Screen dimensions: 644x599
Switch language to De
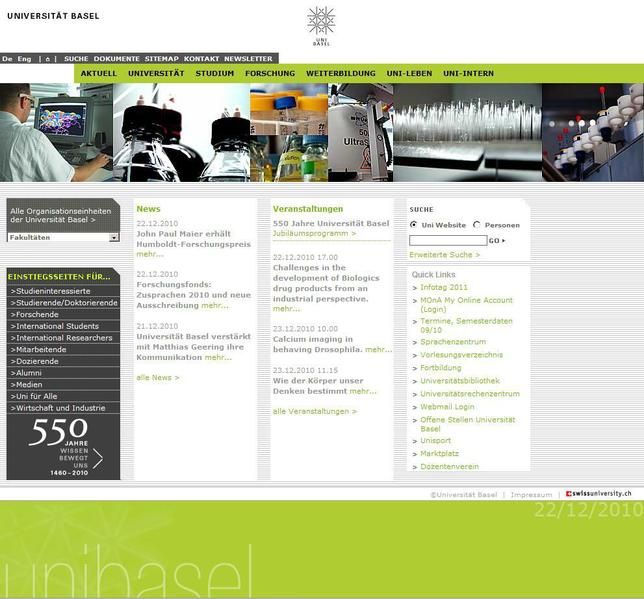point(7,59)
